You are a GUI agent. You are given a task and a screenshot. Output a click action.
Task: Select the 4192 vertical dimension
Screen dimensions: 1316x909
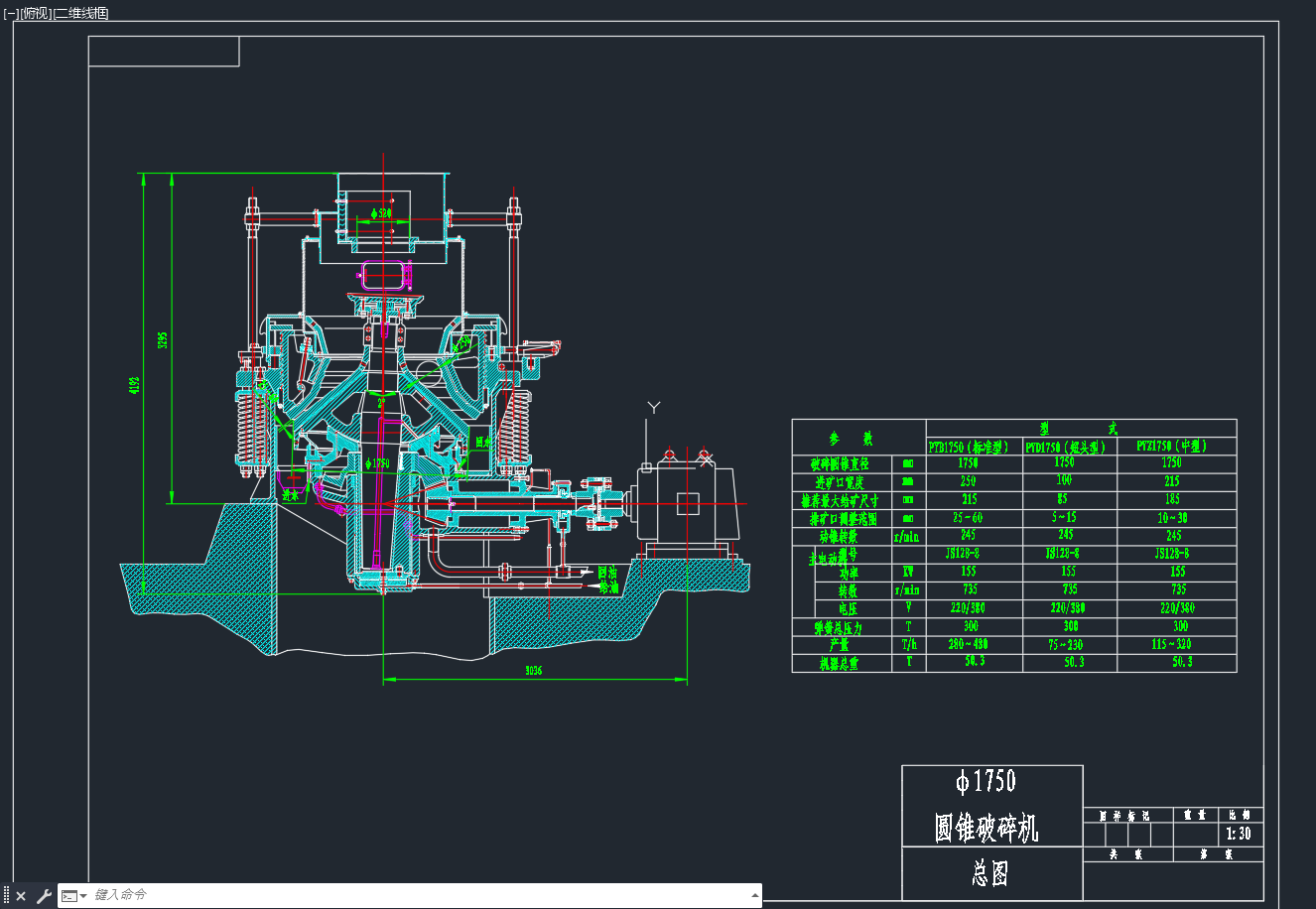click(135, 384)
